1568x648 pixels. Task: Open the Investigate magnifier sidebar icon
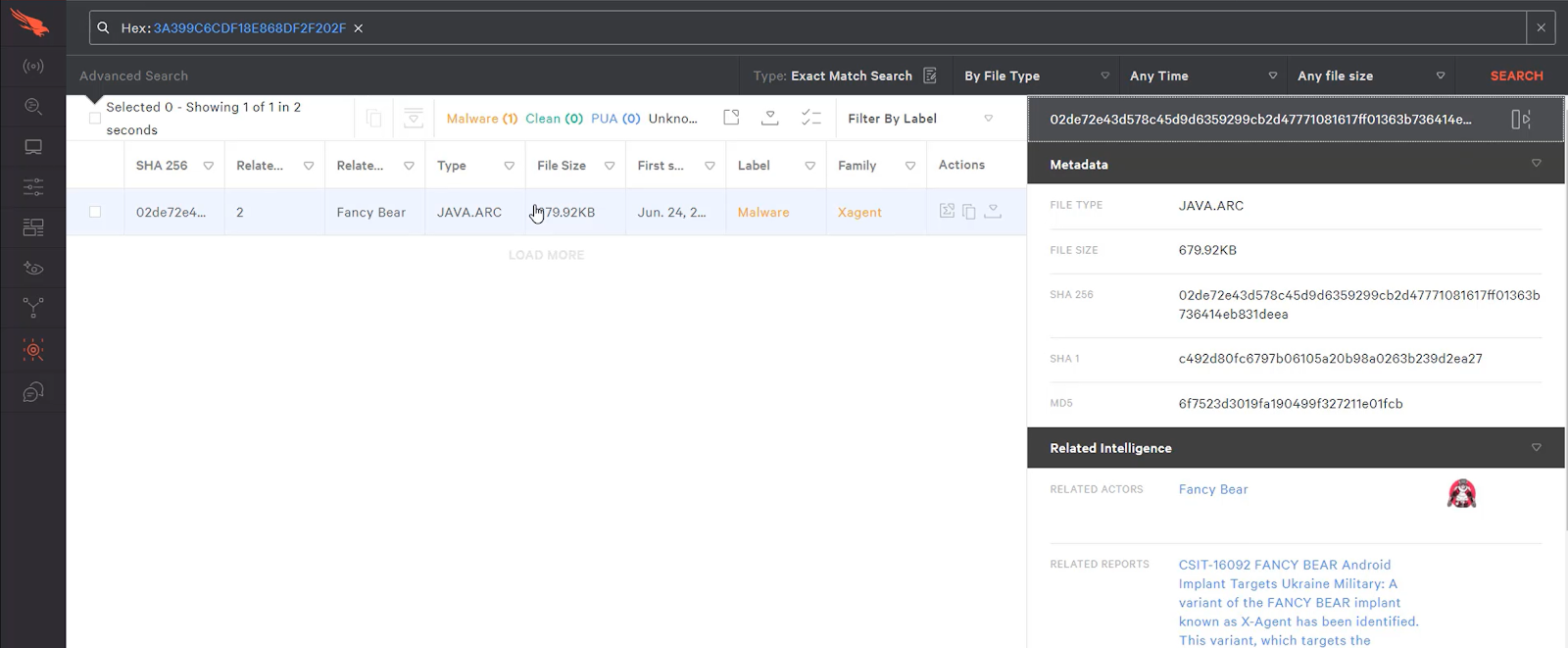coord(33,106)
